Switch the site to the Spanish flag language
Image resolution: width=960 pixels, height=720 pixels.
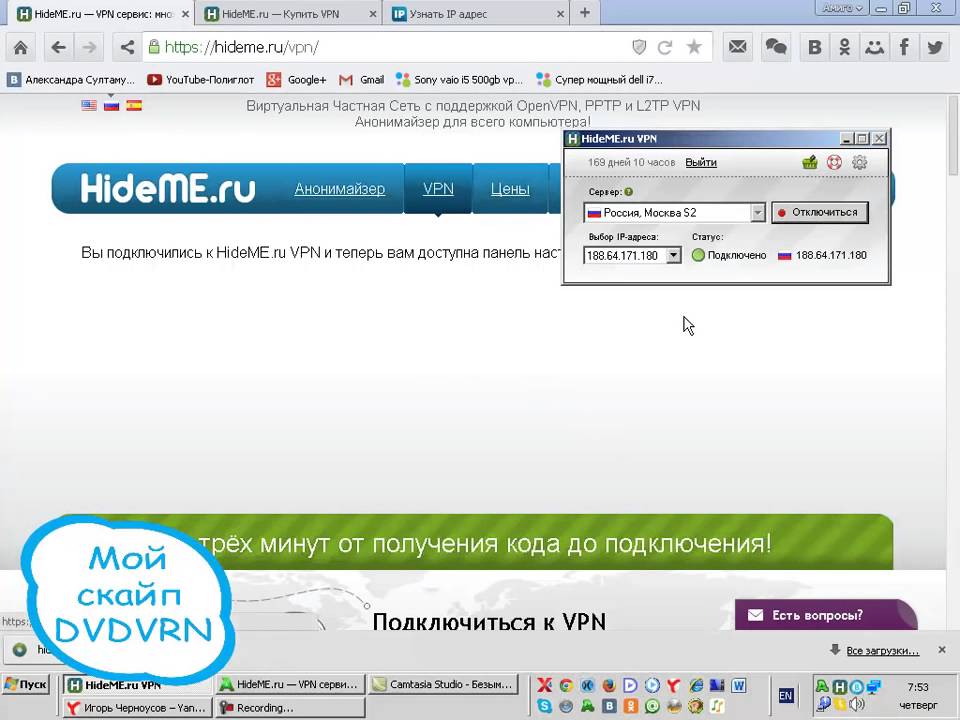click(x=134, y=105)
